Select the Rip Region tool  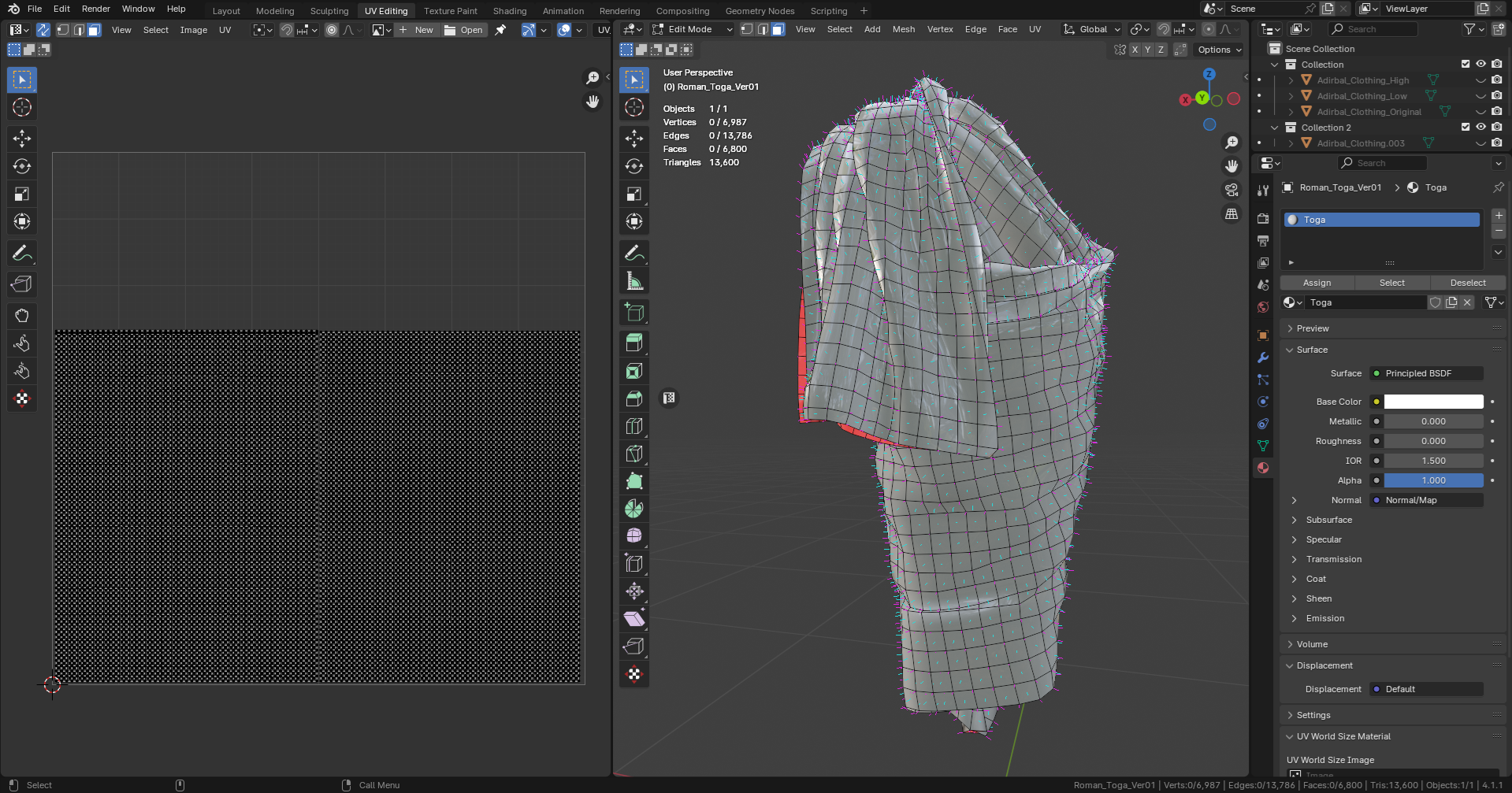(x=634, y=647)
